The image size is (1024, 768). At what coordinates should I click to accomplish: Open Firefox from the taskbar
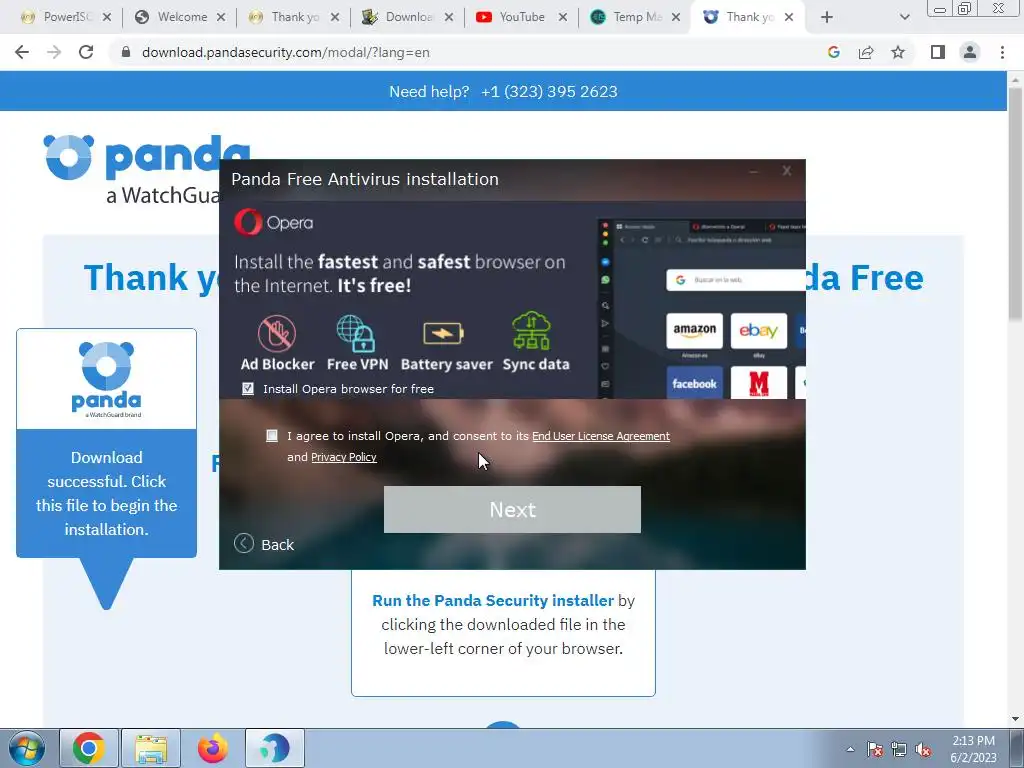pyautogui.click(x=213, y=748)
